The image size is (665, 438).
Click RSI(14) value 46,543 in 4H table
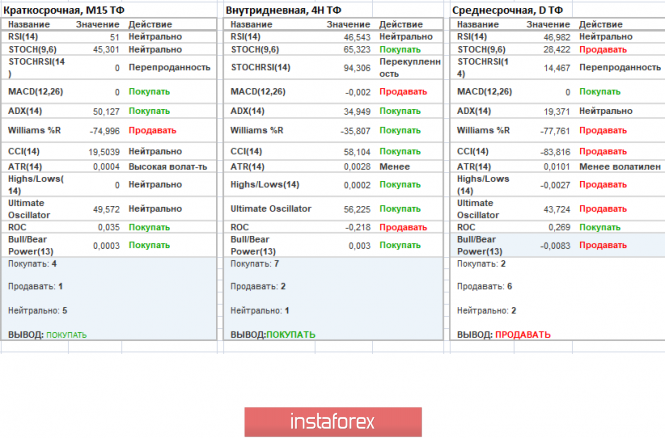357,37
